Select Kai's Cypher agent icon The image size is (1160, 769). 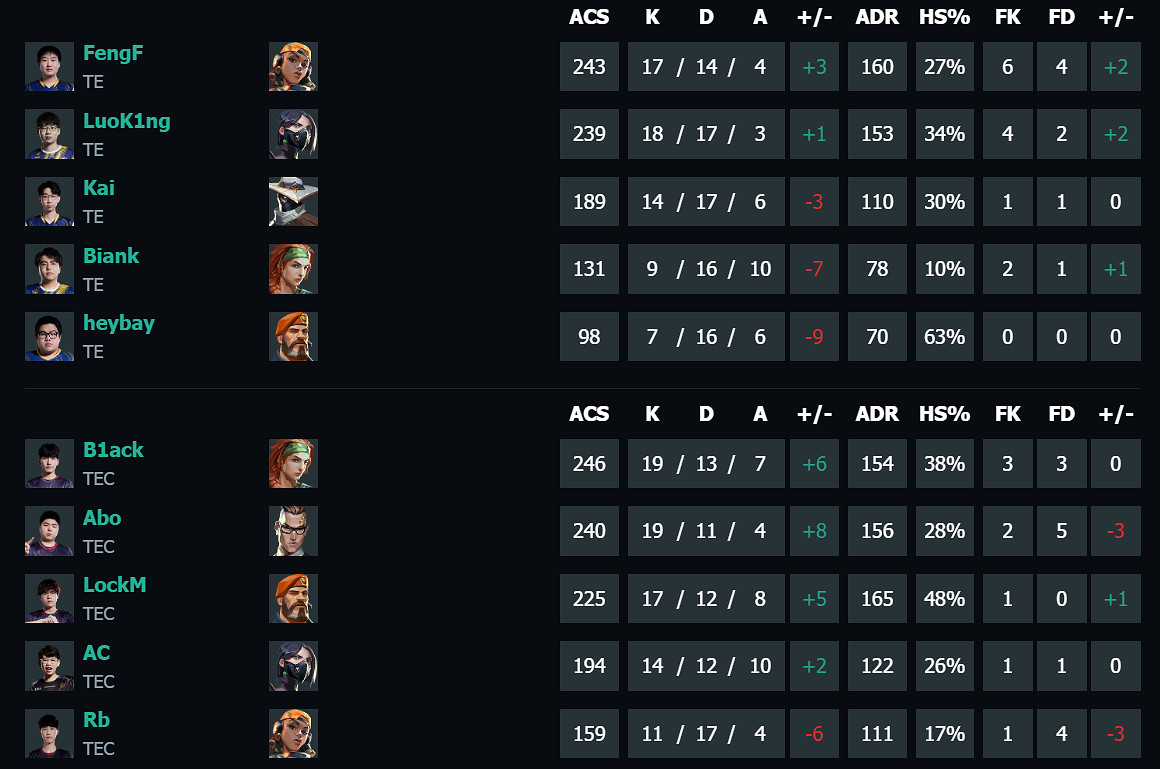293,202
